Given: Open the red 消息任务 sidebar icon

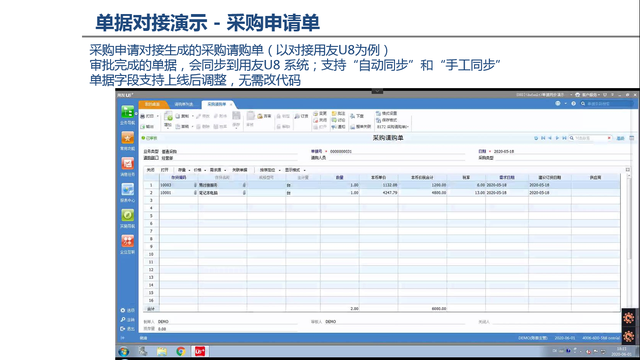Looking at the screenshot, I should 127,163.
